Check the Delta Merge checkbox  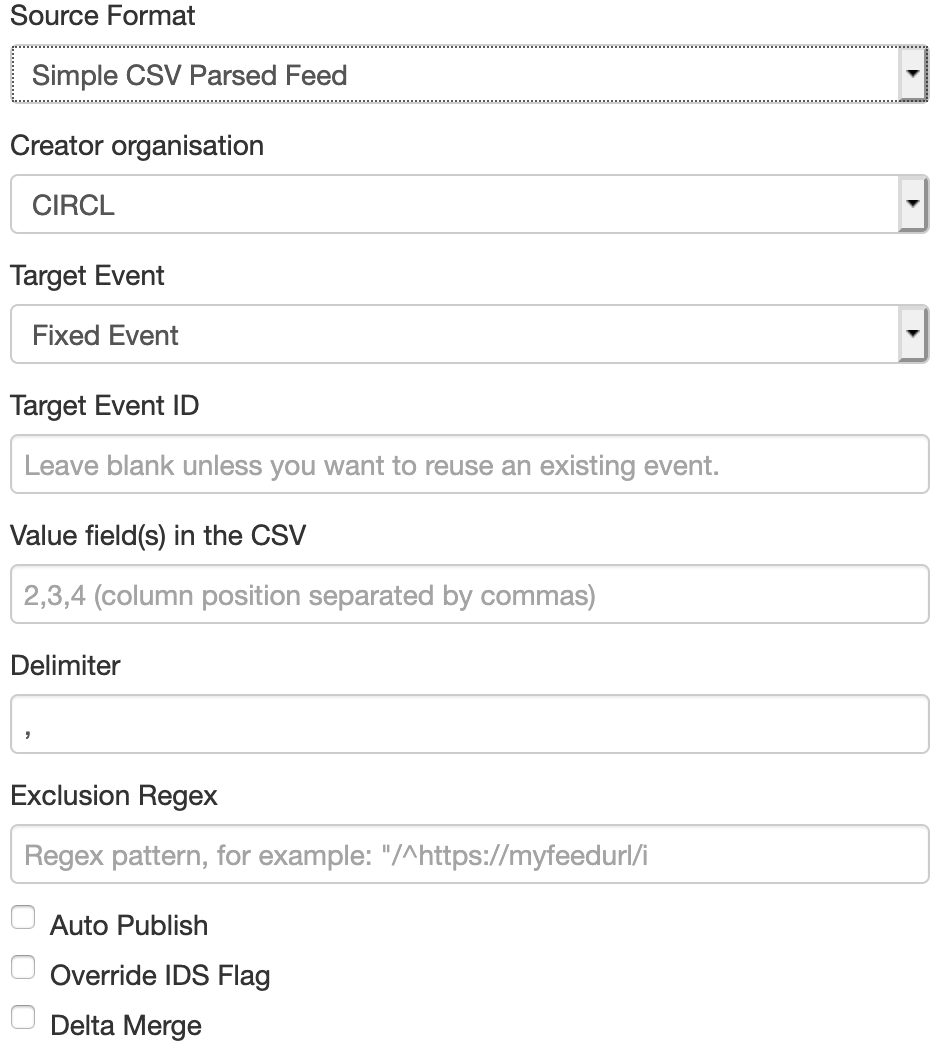click(x=23, y=1018)
